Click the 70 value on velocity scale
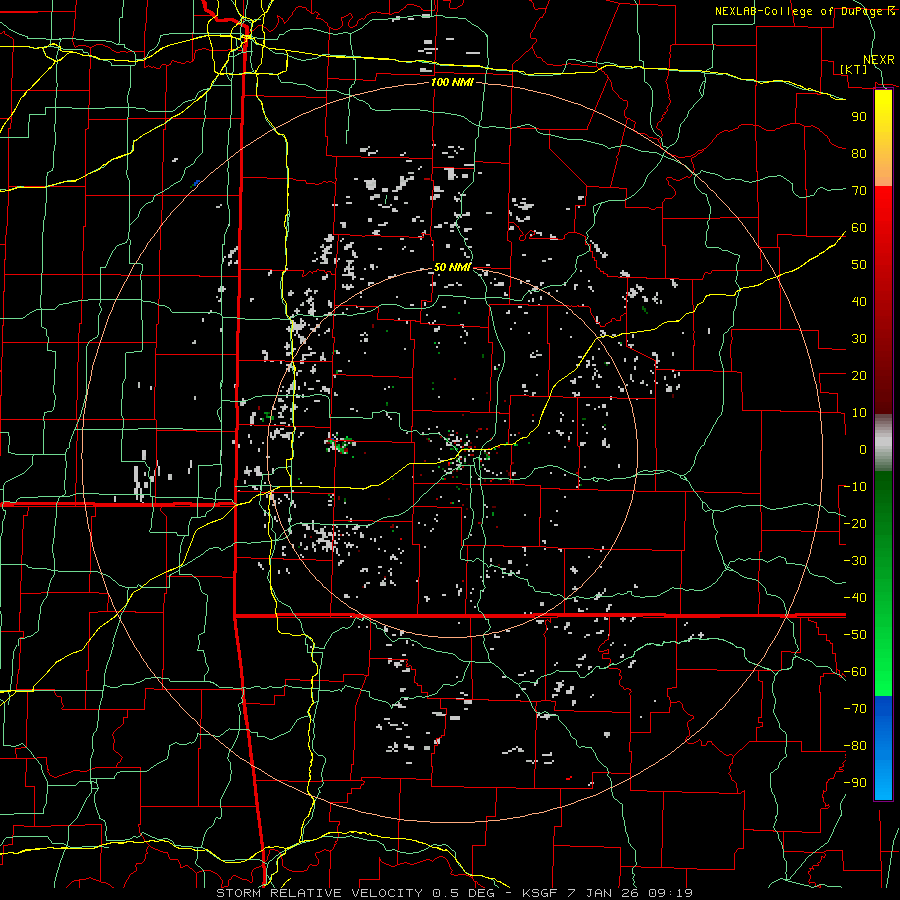 859,191
